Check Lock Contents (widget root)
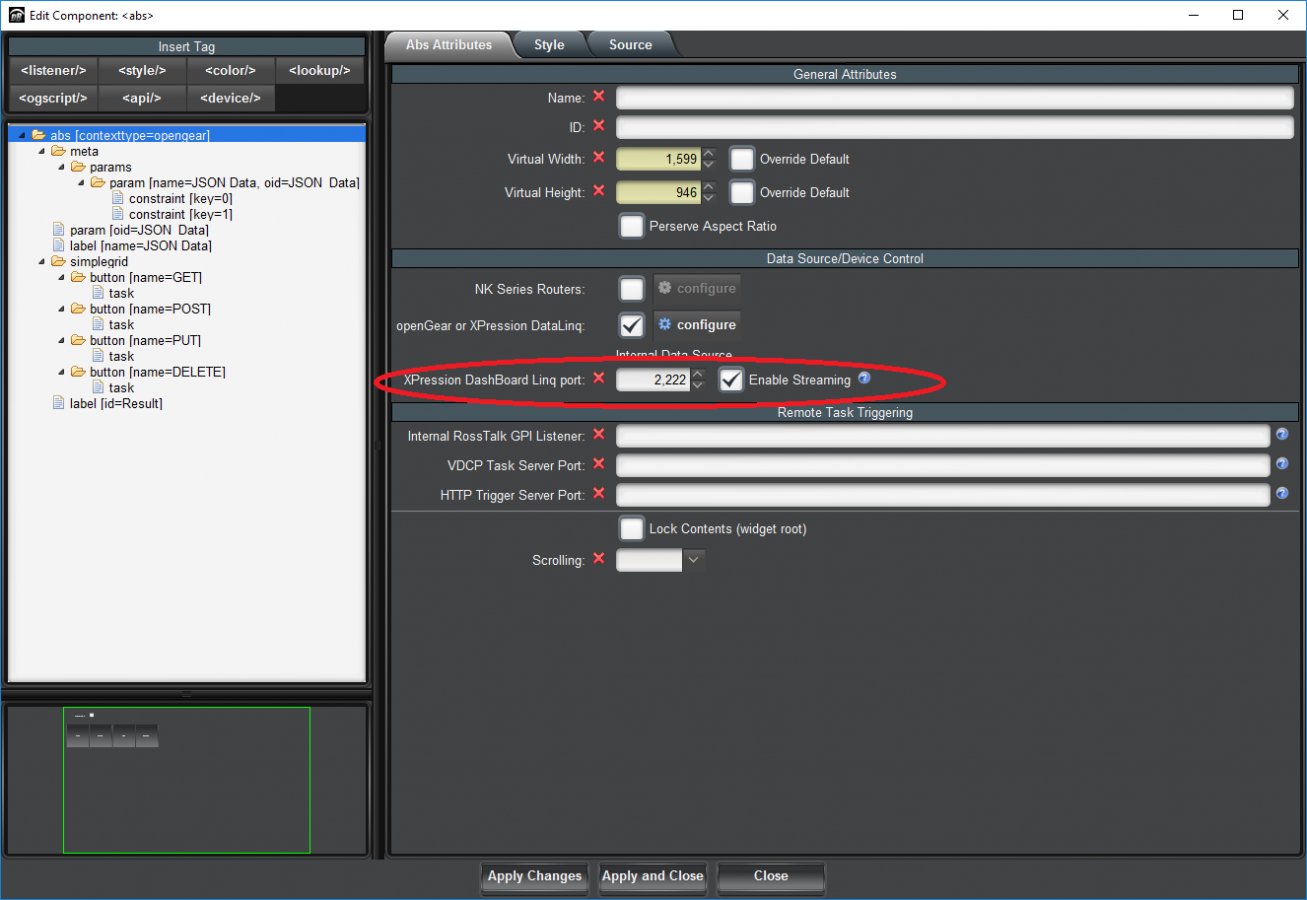This screenshot has height=900, width=1307. click(631, 528)
